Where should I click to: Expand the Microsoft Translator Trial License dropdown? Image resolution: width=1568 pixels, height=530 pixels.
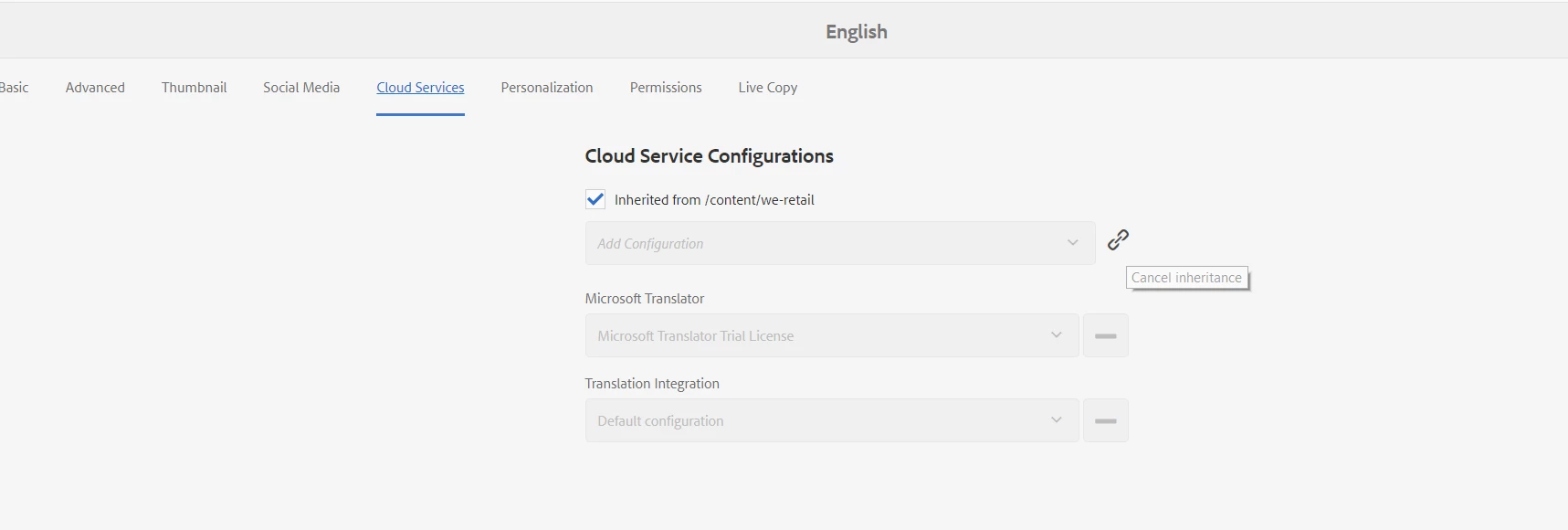tap(831, 336)
